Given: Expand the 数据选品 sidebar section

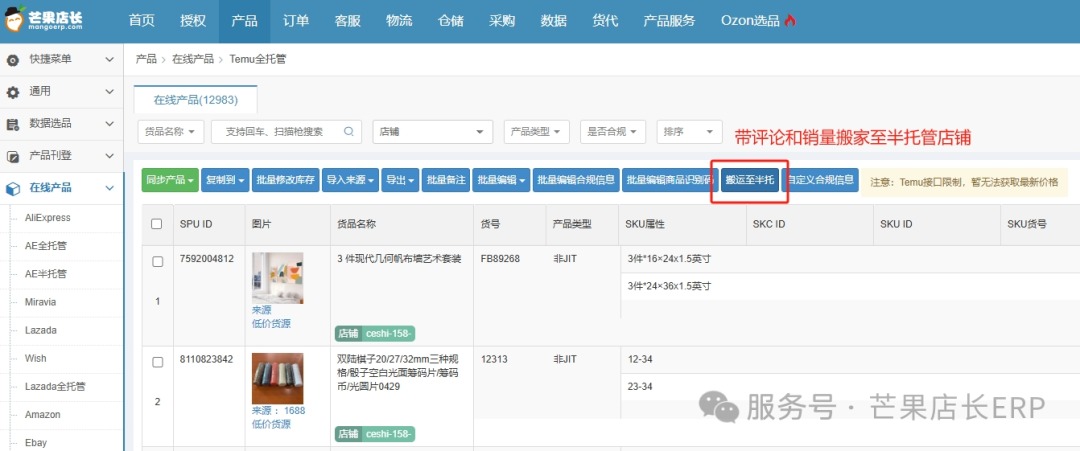Looking at the screenshot, I should [109, 124].
